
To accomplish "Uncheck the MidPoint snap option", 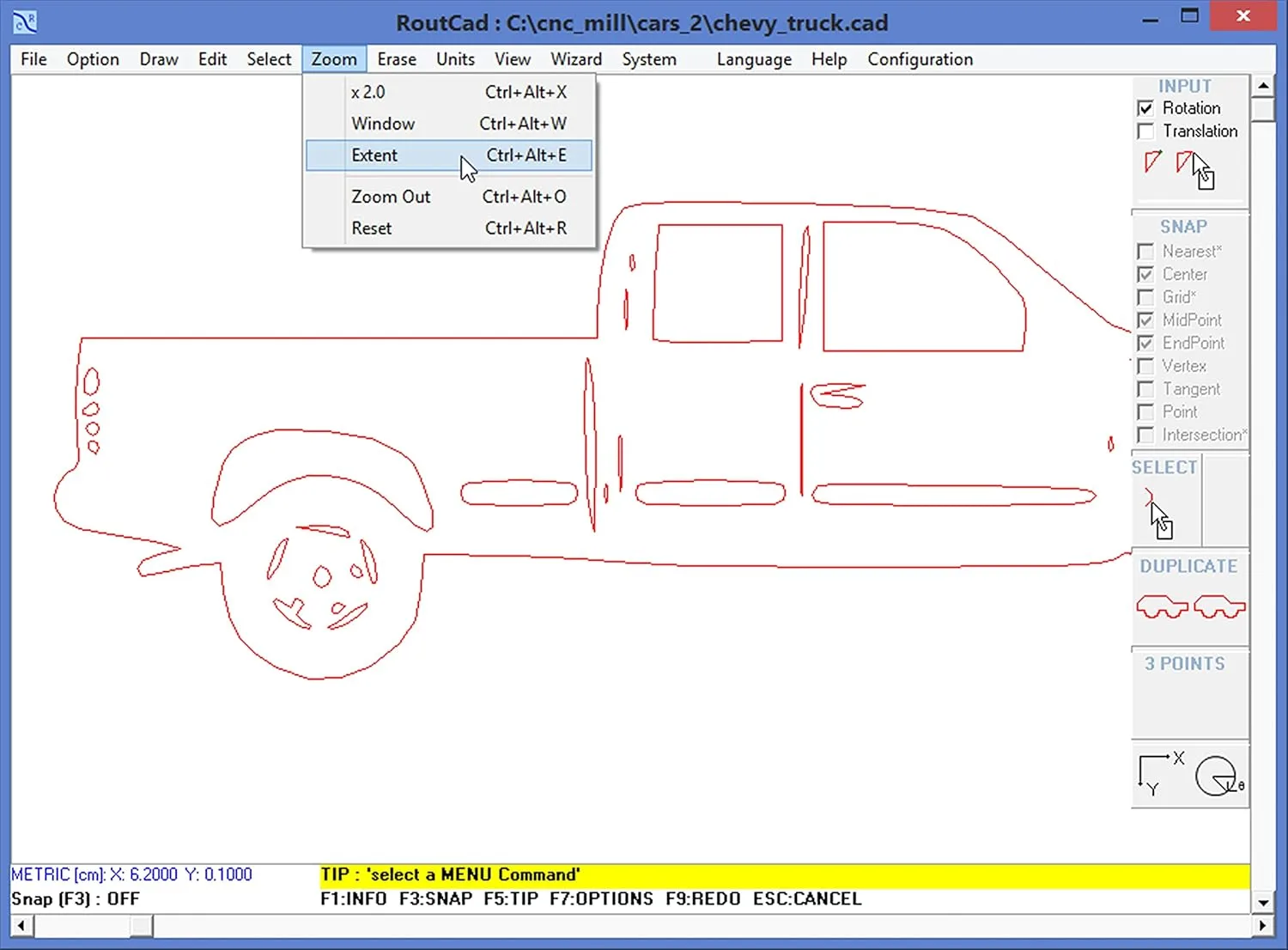I will [1146, 320].
